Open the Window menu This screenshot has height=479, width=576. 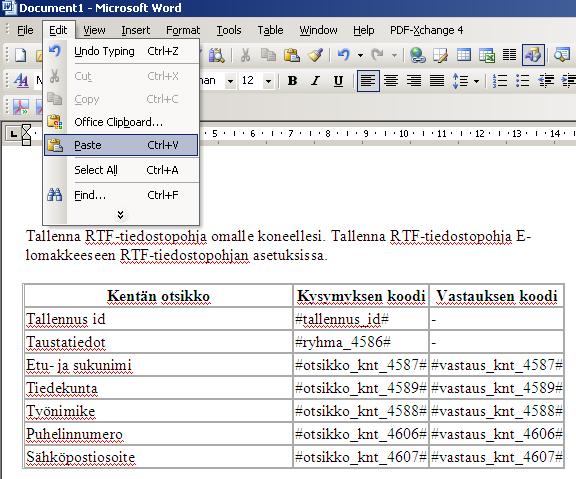click(318, 30)
